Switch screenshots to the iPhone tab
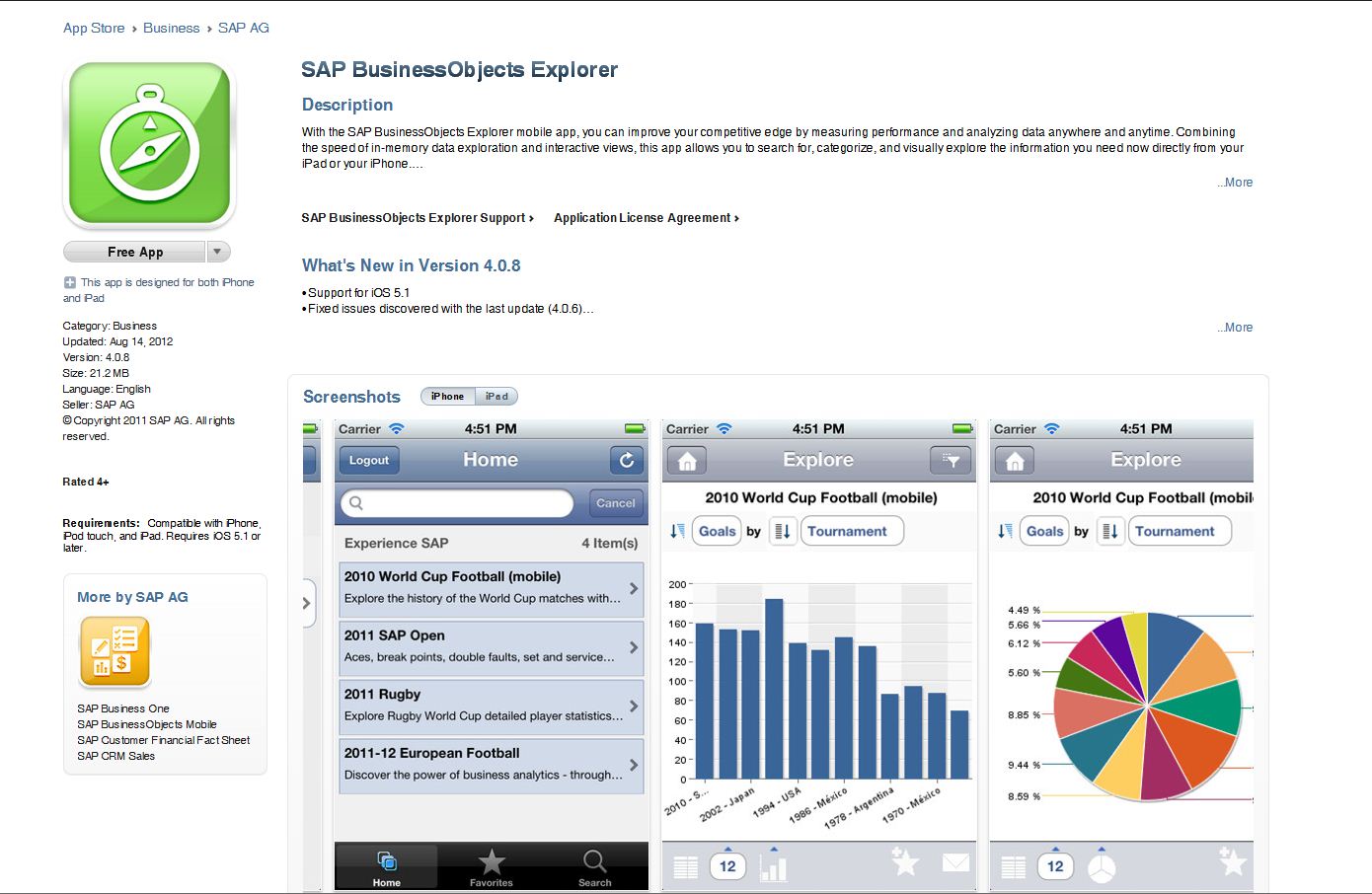This screenshot has width=1372, height=894. 447,397
